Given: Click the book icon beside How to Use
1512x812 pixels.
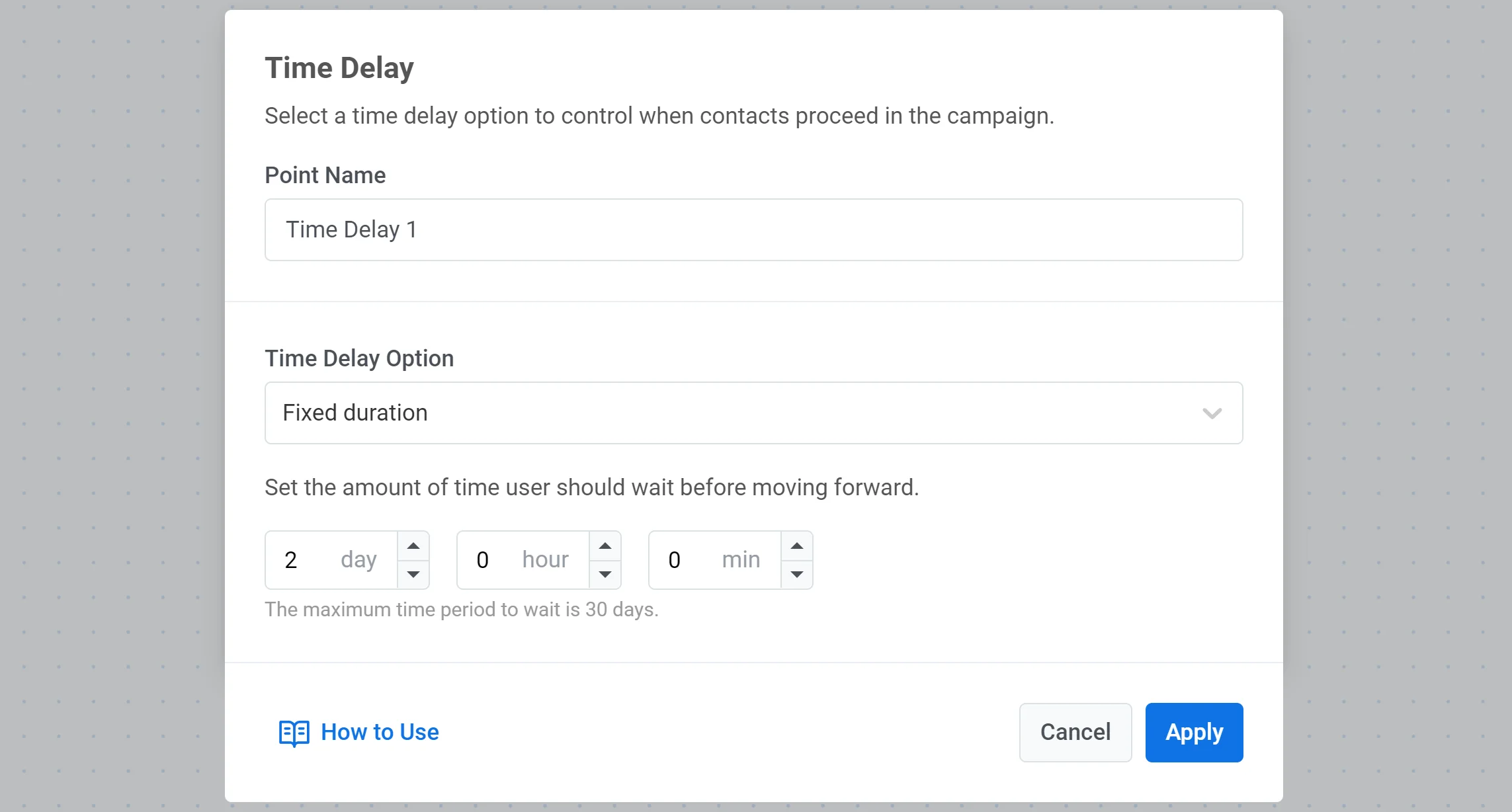Looking at the screenshot, I should pyautogui.click(x=294, y=733).
